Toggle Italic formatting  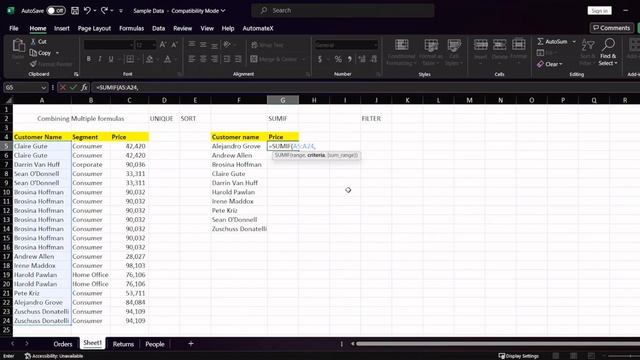pyautogui.click(x=100, y=59)
